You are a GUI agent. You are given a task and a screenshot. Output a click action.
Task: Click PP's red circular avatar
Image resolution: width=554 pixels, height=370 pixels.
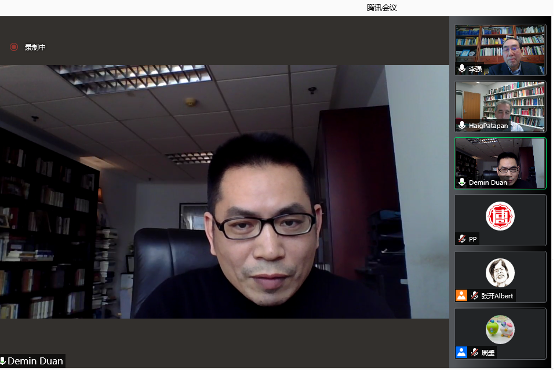(500, 216)
